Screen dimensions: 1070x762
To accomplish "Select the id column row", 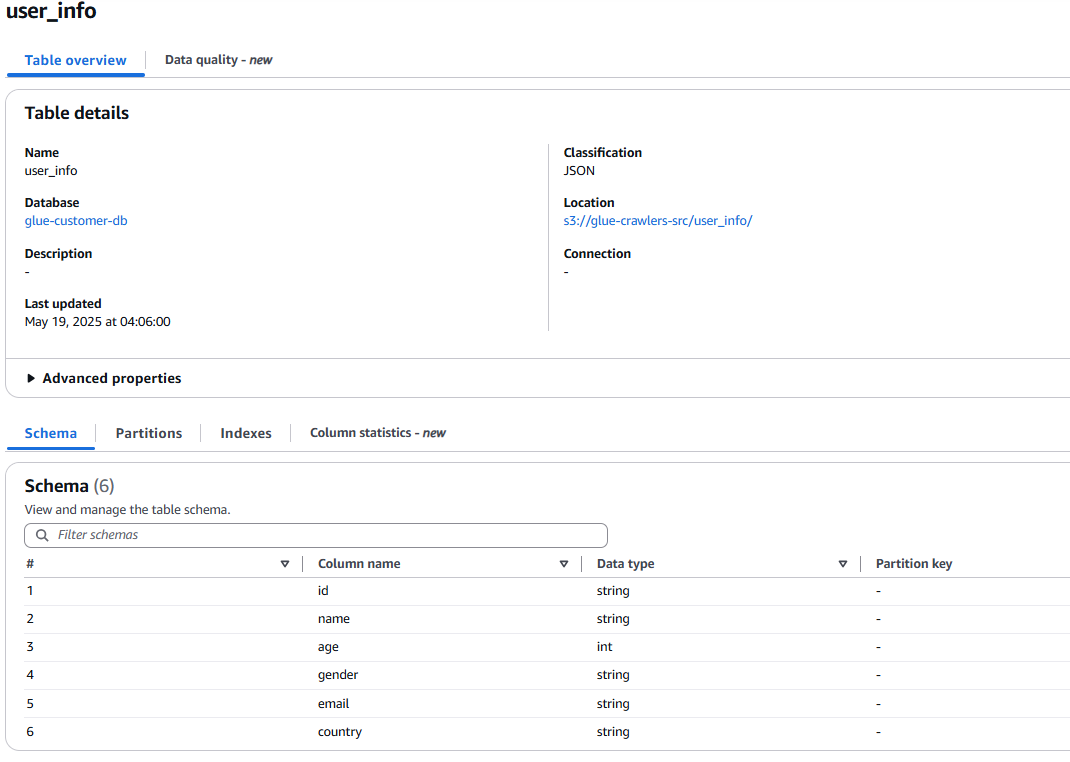I will (323, 591).
